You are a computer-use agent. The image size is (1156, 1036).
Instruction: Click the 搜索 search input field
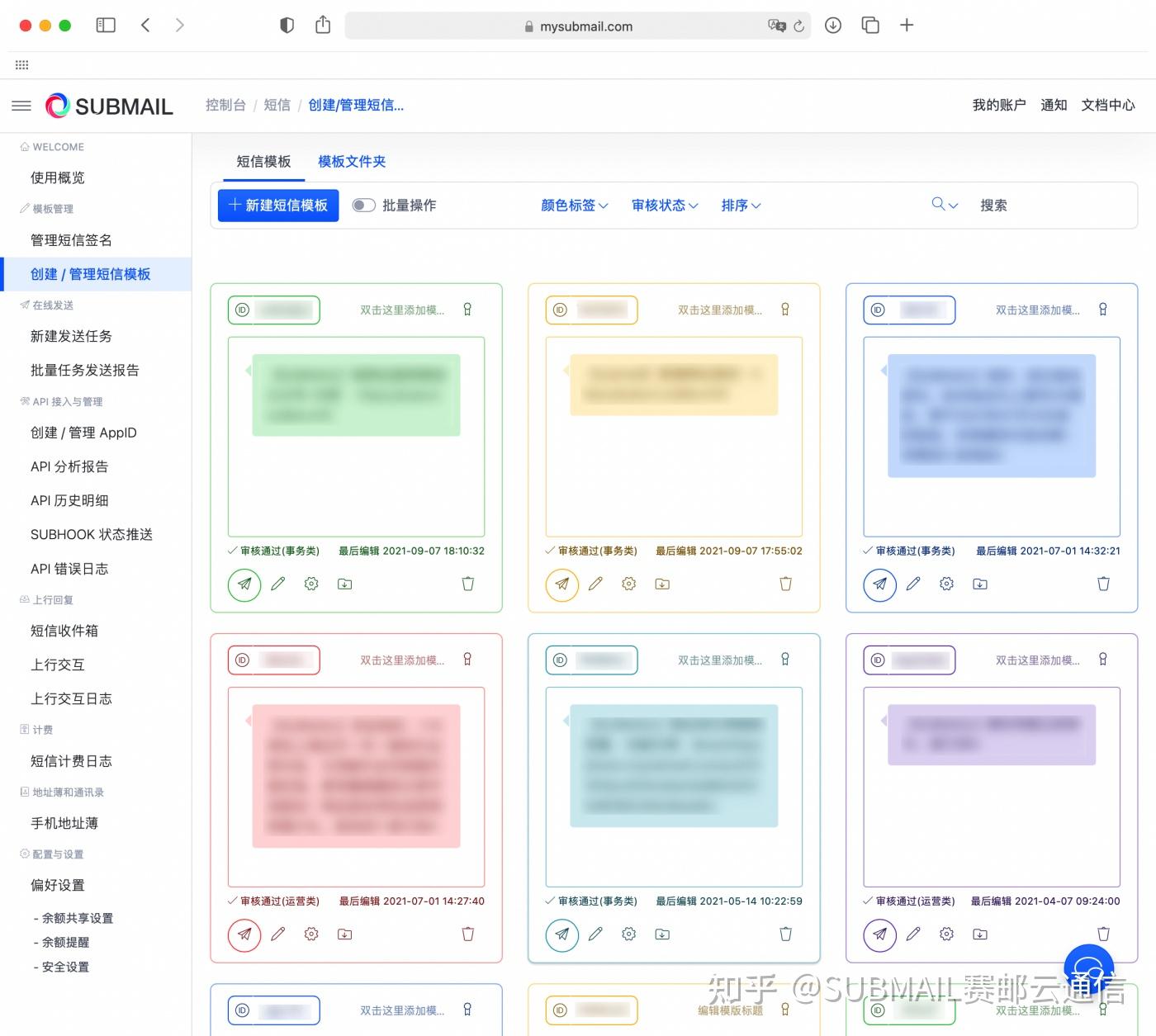[x=1053, y=206]
